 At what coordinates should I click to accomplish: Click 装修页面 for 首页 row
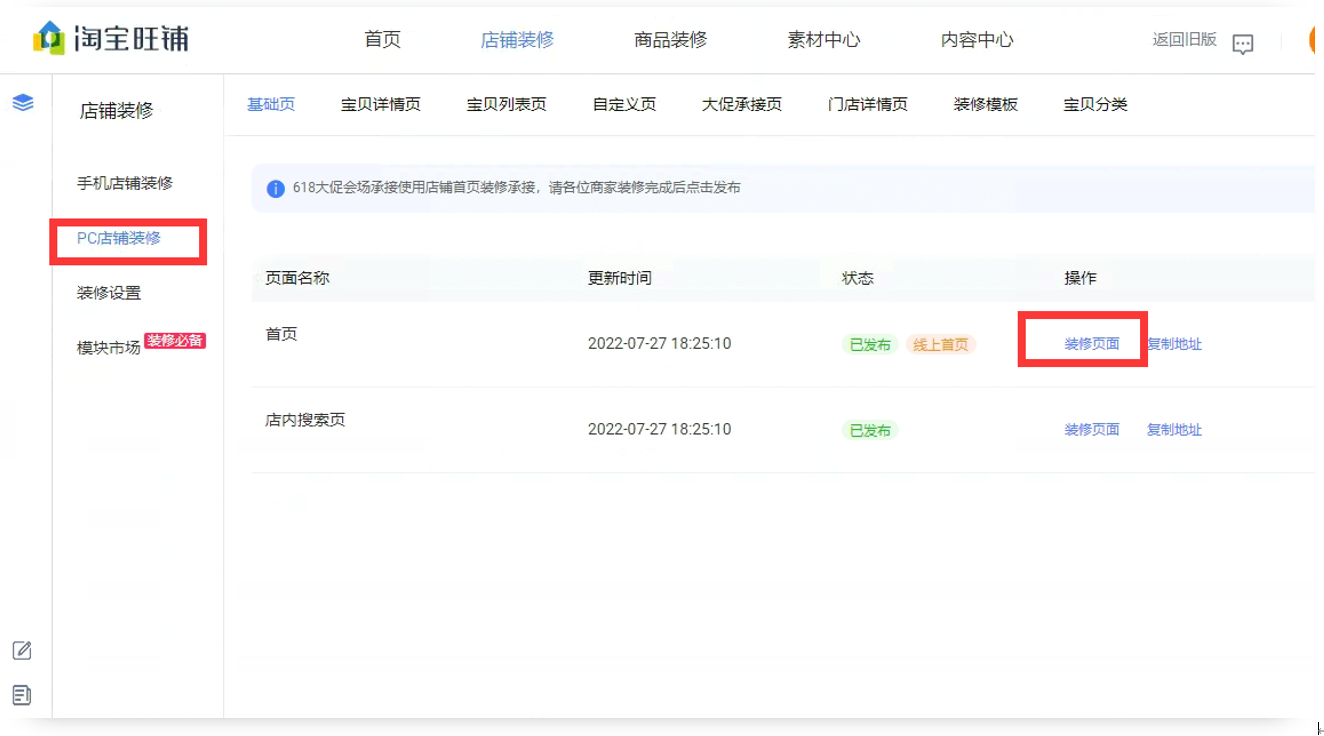point(1092,344)
